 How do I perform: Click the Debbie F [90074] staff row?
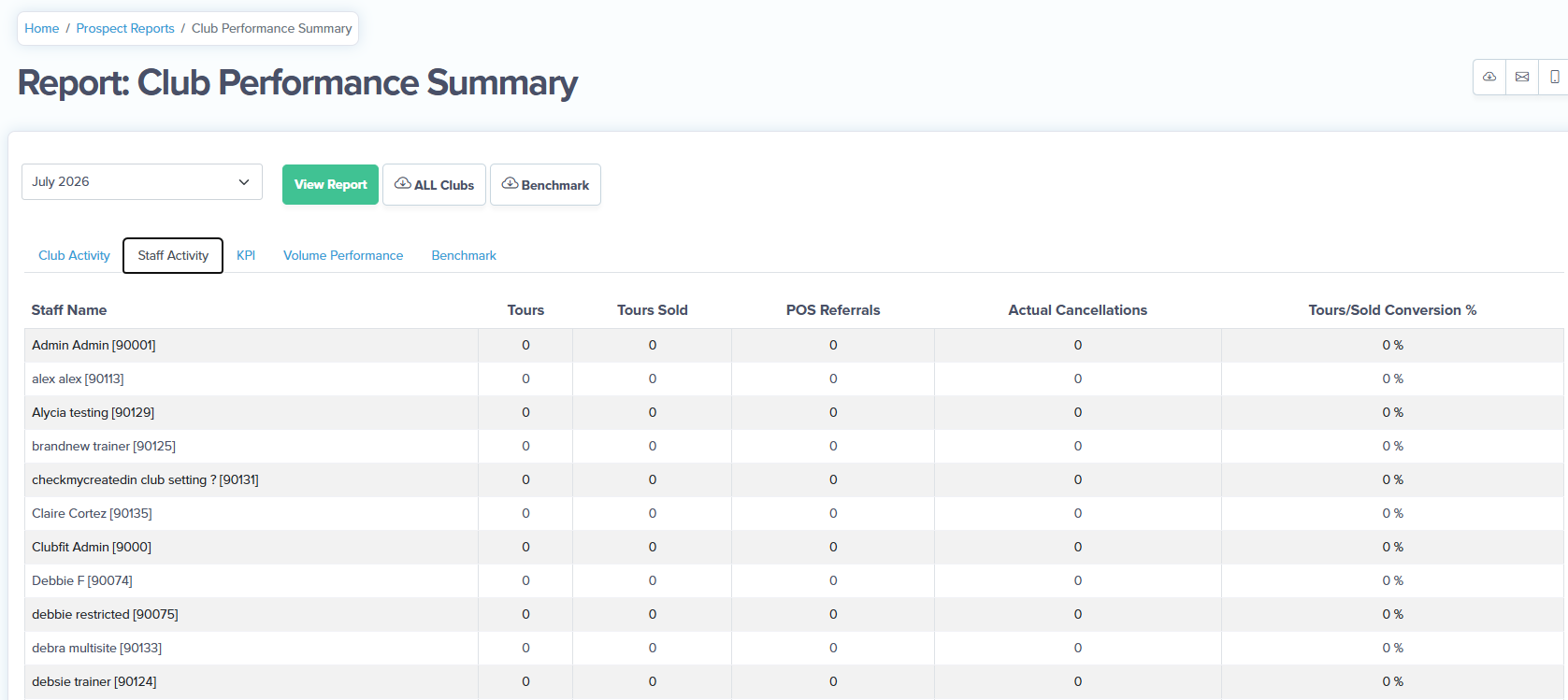coord(794,580)
